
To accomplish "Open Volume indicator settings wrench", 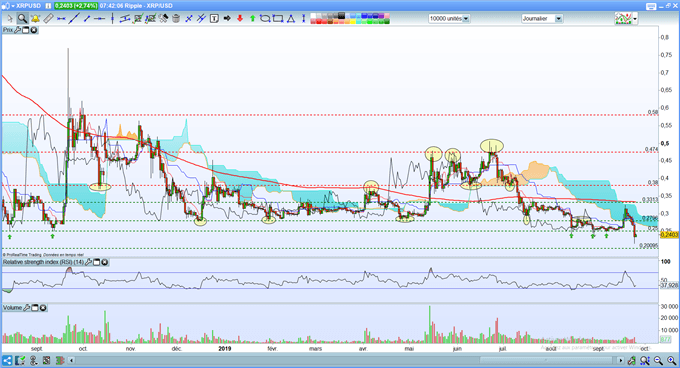I will click(x=26, y=308).
